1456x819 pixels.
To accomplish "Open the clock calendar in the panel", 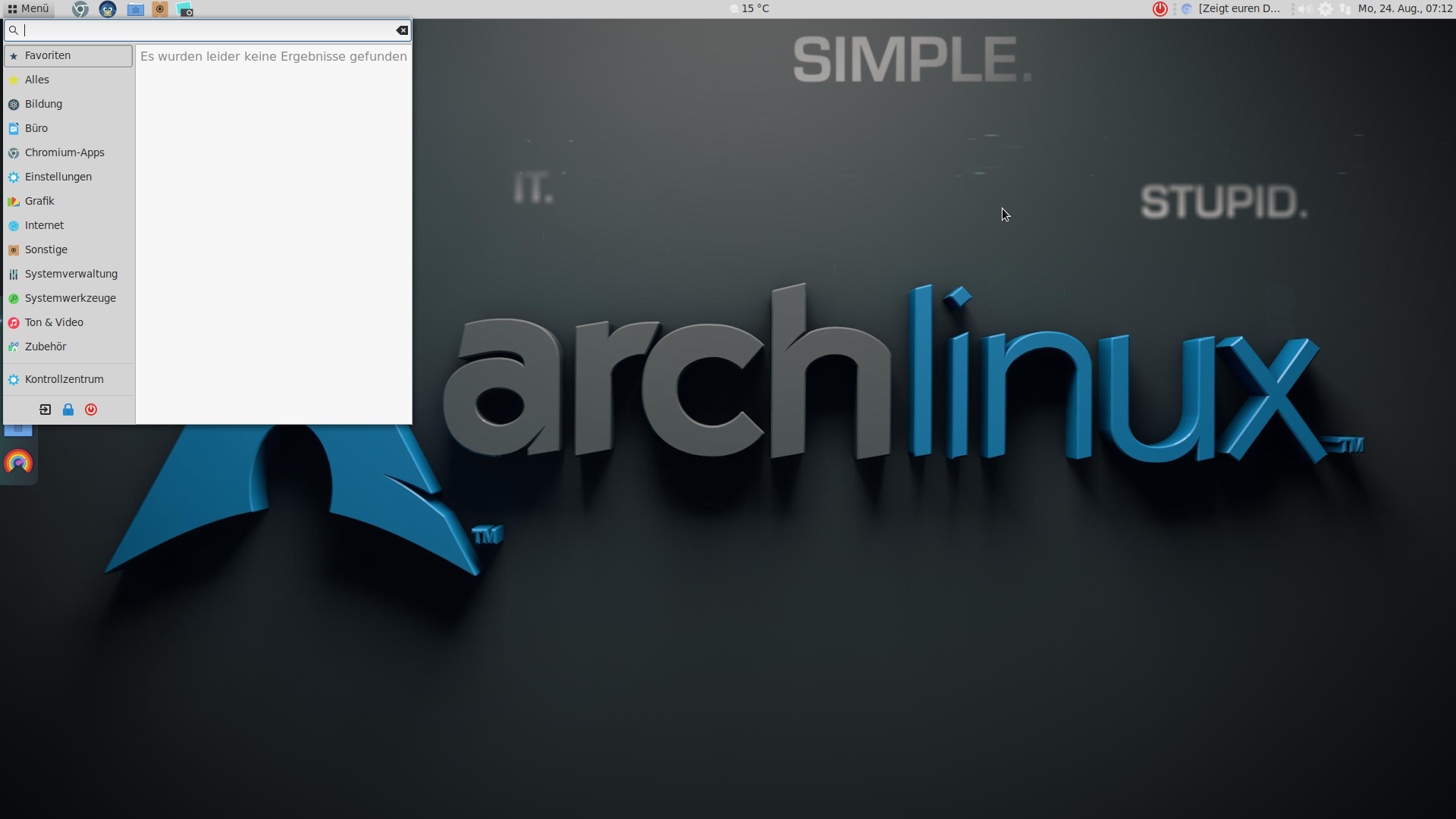I will coord(1404,9).
